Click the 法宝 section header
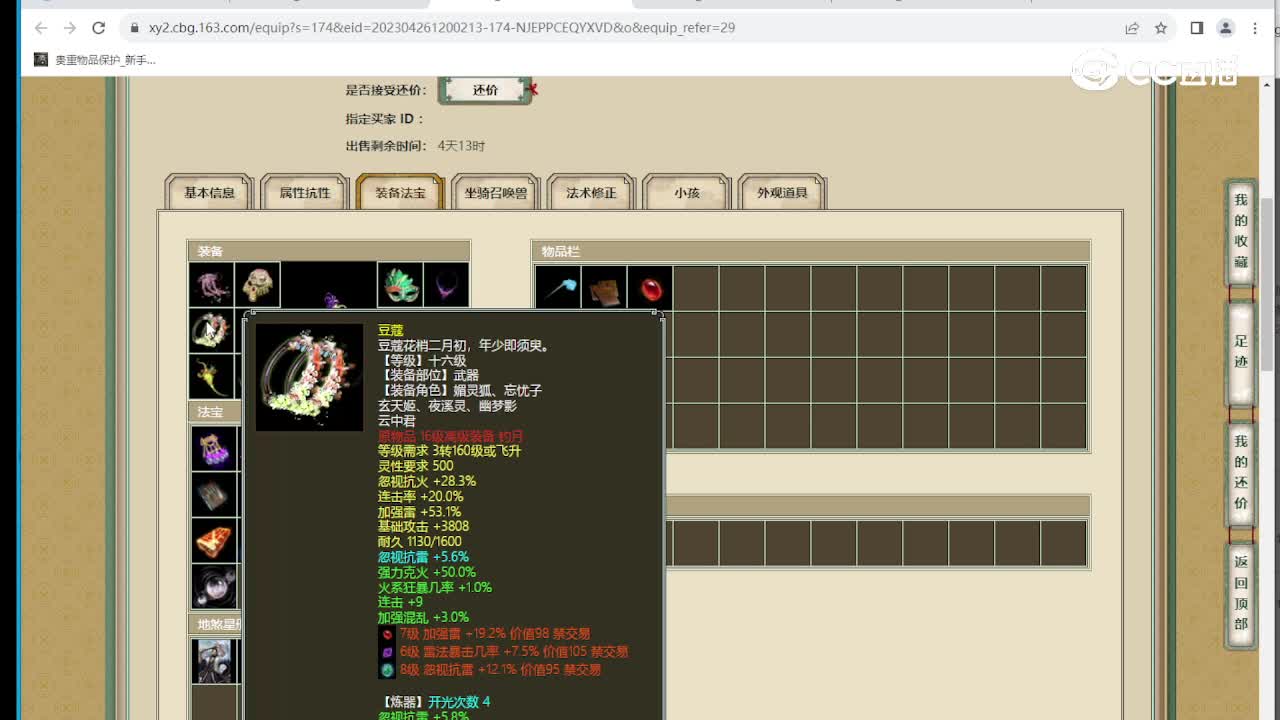 [214, 412]
